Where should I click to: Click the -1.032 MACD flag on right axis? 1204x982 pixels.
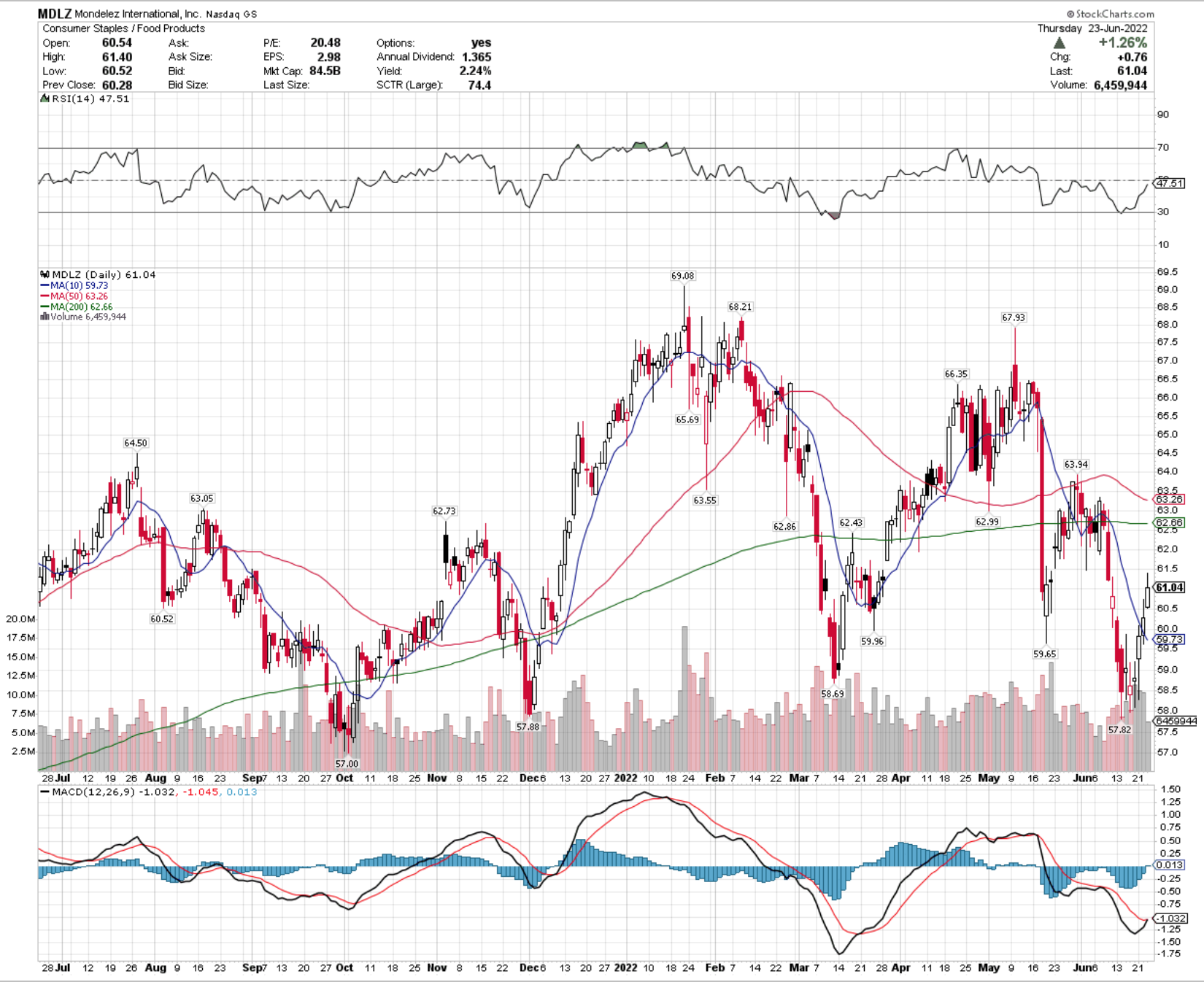[x=1171, y=919]
